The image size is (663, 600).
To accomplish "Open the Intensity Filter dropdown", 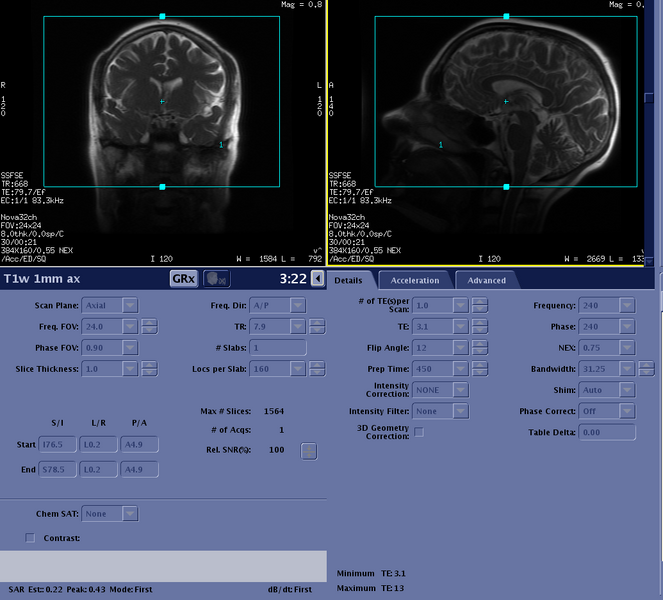I will [460, 411].
